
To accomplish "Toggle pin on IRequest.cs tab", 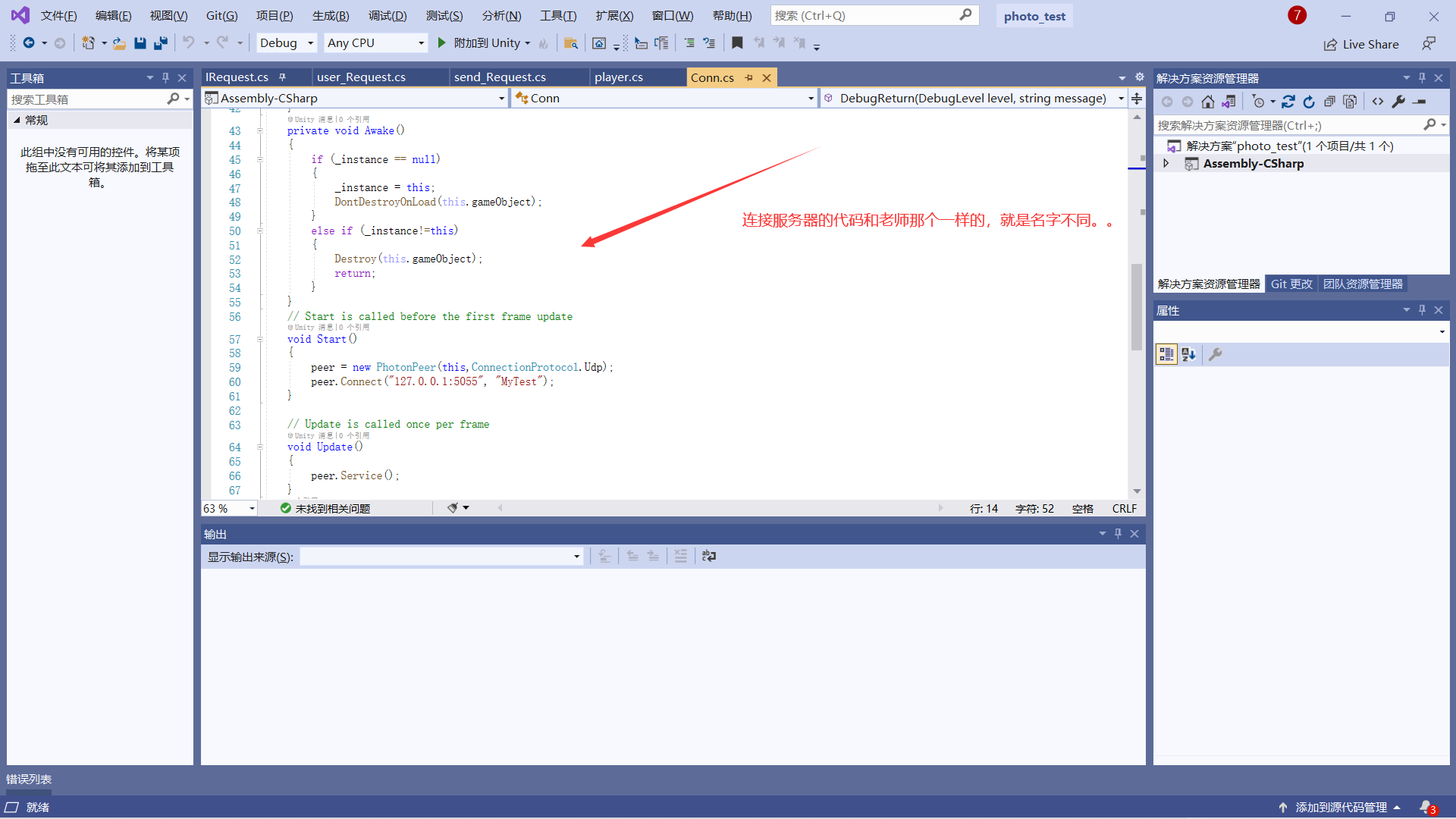I will 282,77.
